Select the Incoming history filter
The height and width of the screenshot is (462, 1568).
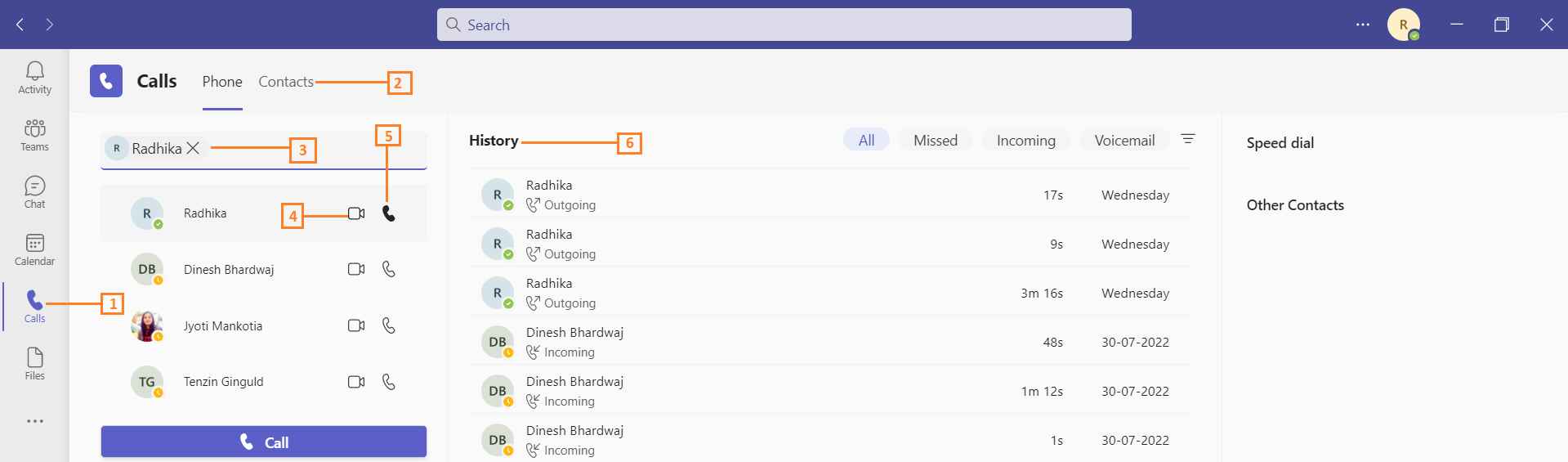(1025, 140)
